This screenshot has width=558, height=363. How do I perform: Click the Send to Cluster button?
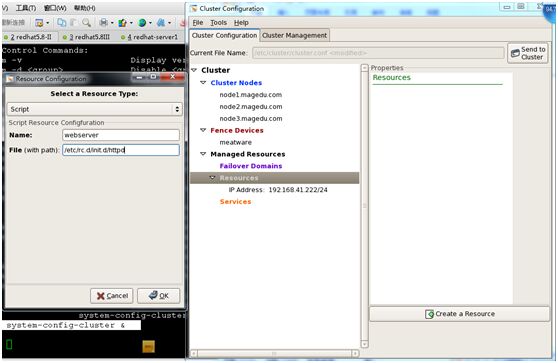click(x=528, y=53)
